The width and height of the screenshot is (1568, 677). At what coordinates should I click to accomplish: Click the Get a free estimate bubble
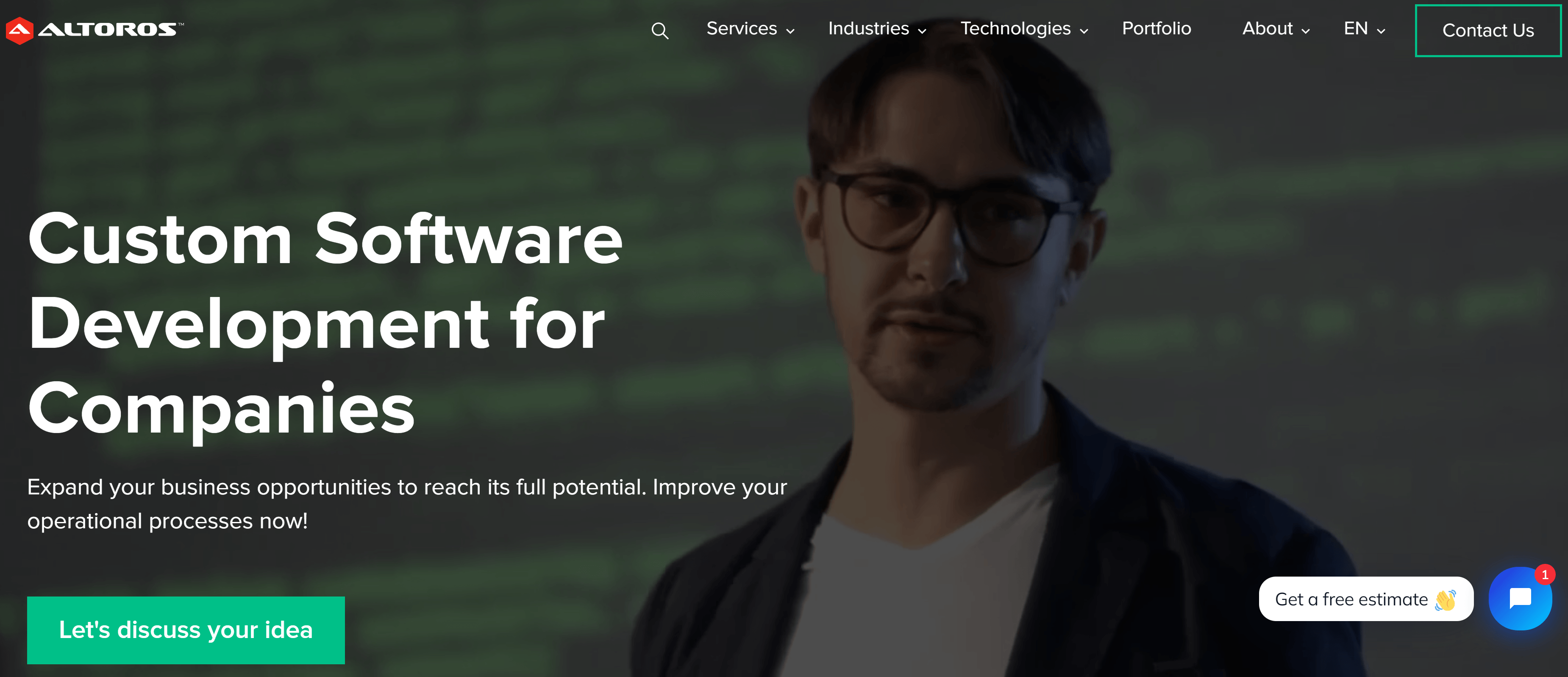coord(1366,599)
